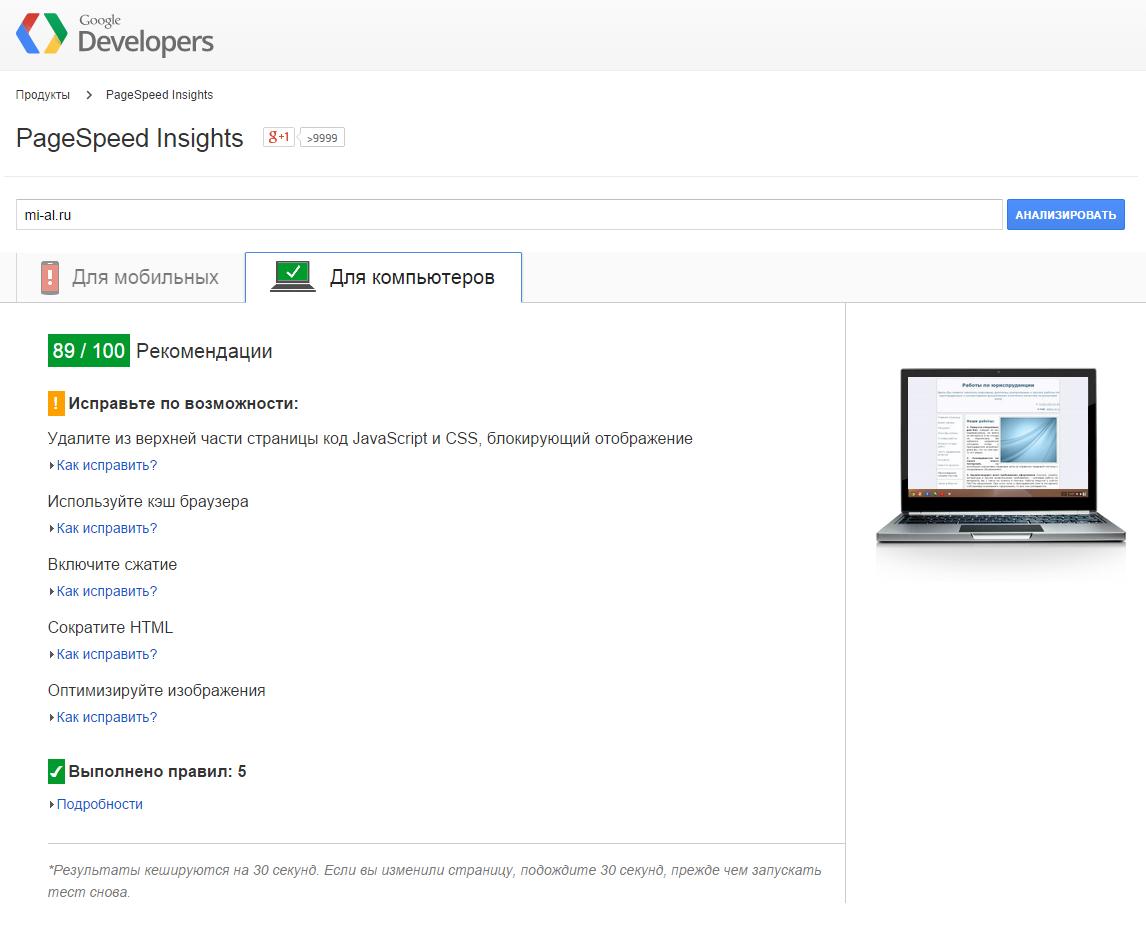
Task: Open the Продукты breadcrumb link
Action: tap(43, 95)
